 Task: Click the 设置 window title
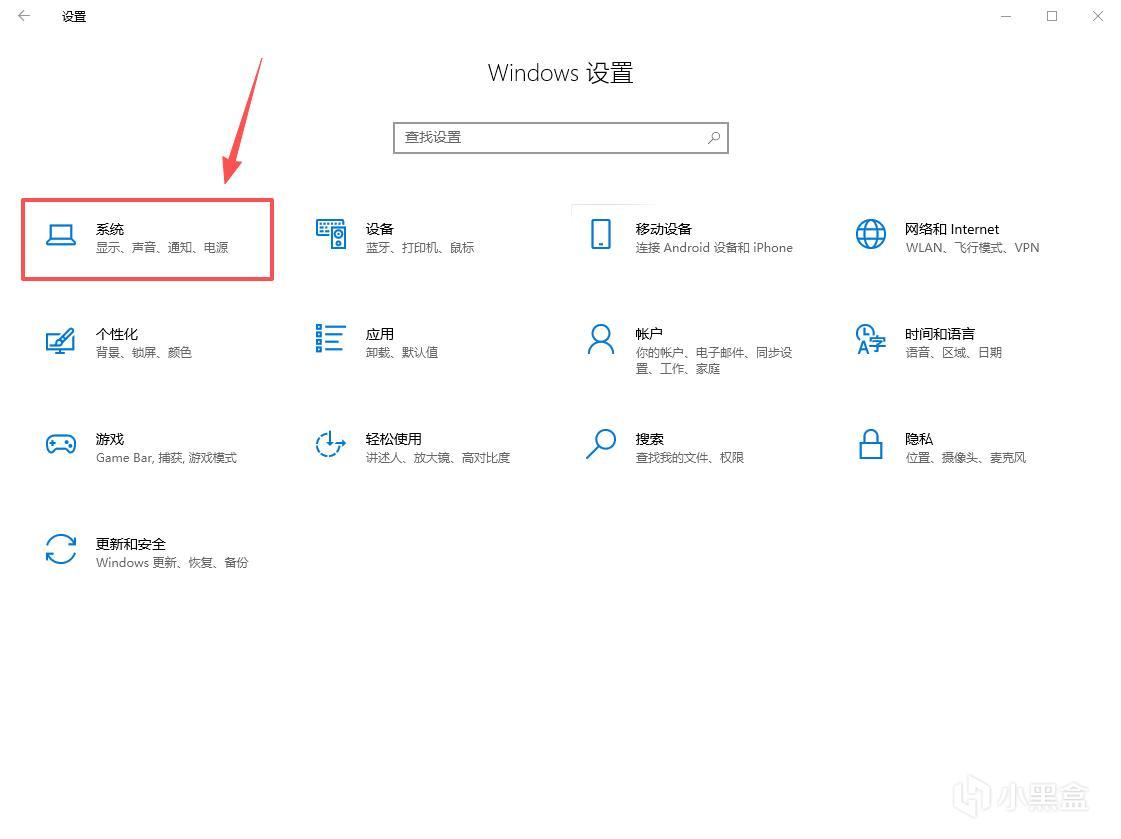click(x=74, y=16)
